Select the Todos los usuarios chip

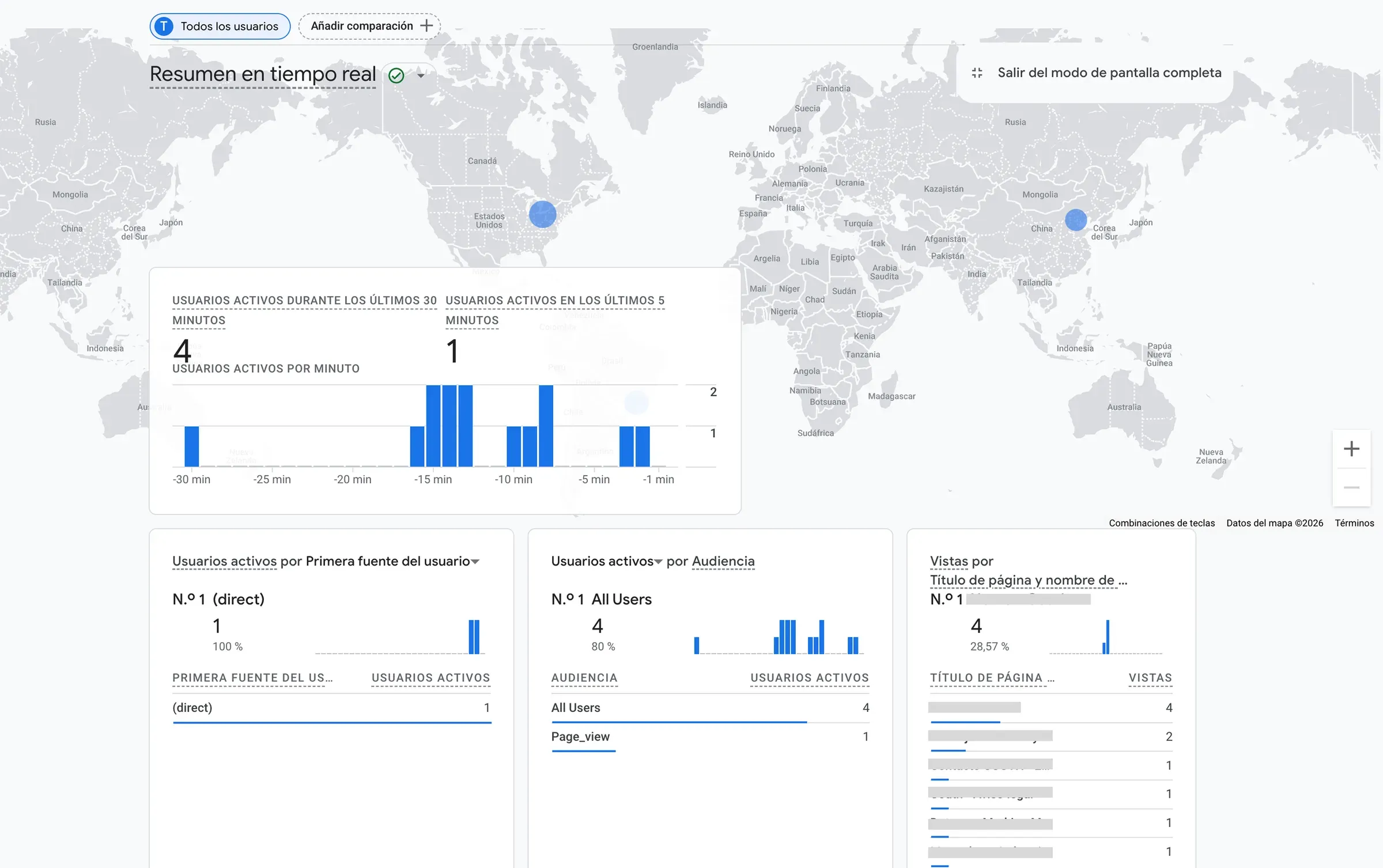[x=220, y=26]
